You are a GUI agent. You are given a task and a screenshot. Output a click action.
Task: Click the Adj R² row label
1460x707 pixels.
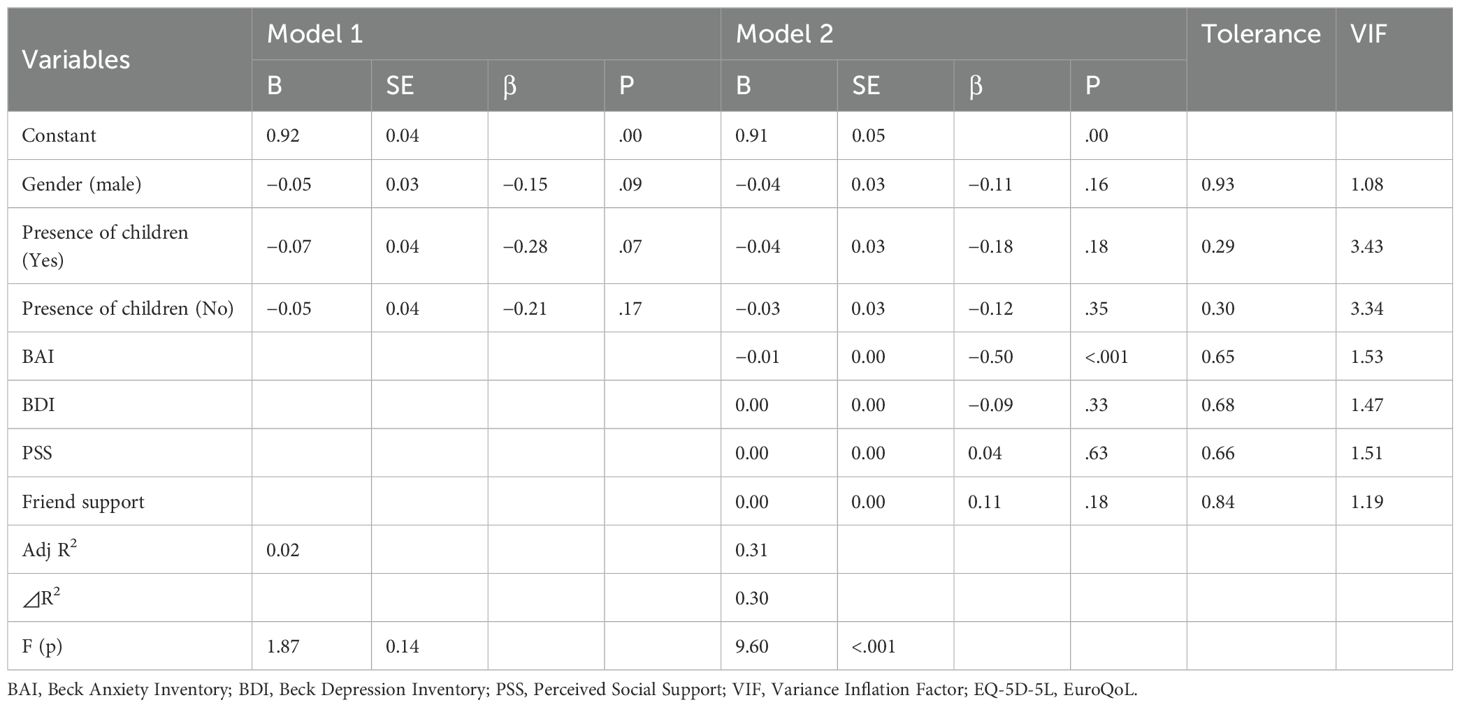(x=52, y=550)
